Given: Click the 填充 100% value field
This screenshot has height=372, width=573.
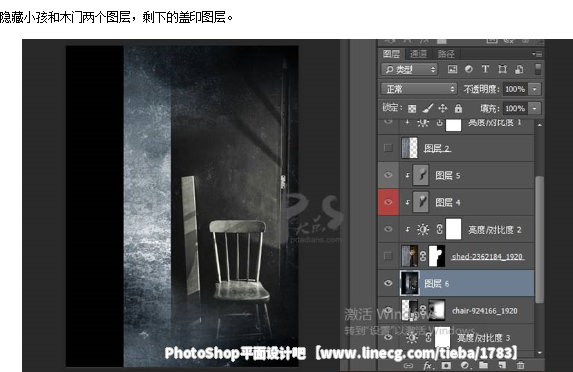Looking at the screenshot, I should click(x=515, y=108).
